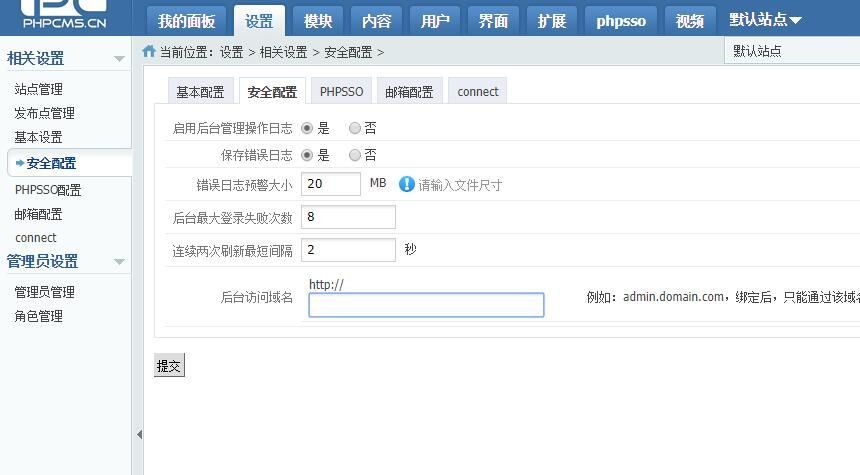Switch to the 邮箱配置 tab
This screenshot has height=475, width=860.
point(409,92)
